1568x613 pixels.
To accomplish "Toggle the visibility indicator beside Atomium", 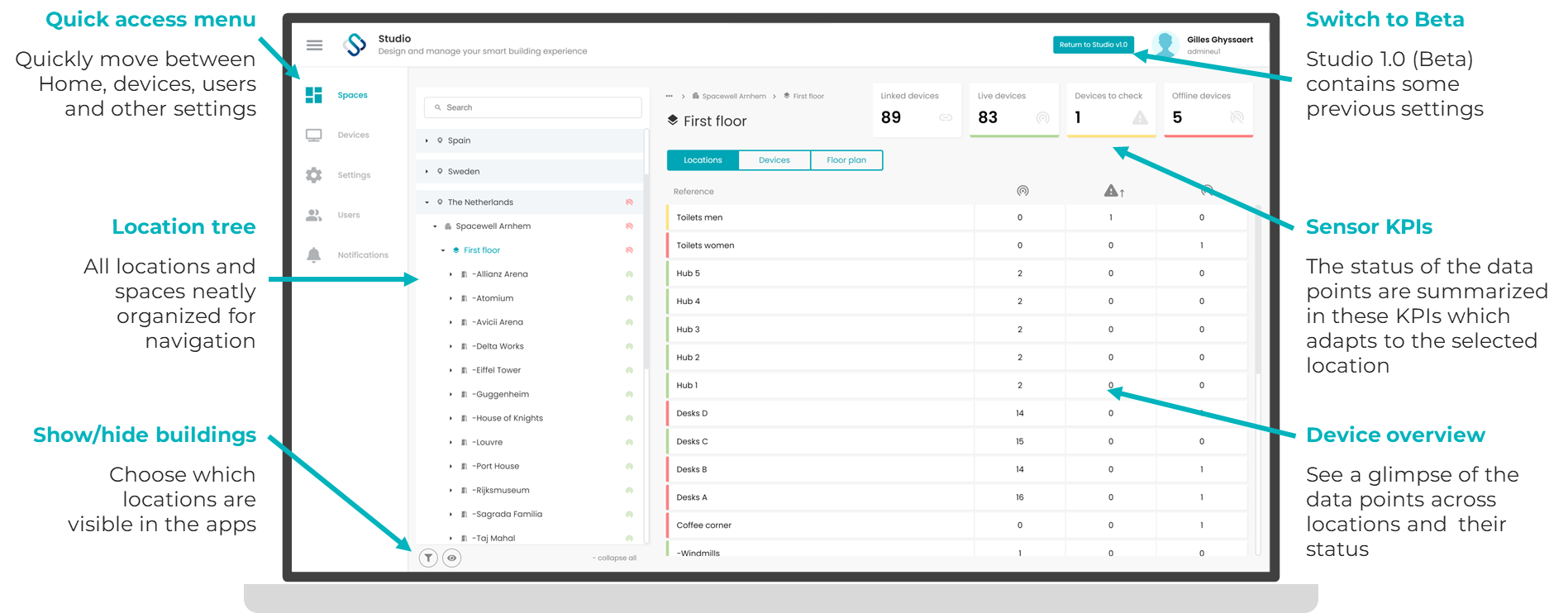I will 629,298.
